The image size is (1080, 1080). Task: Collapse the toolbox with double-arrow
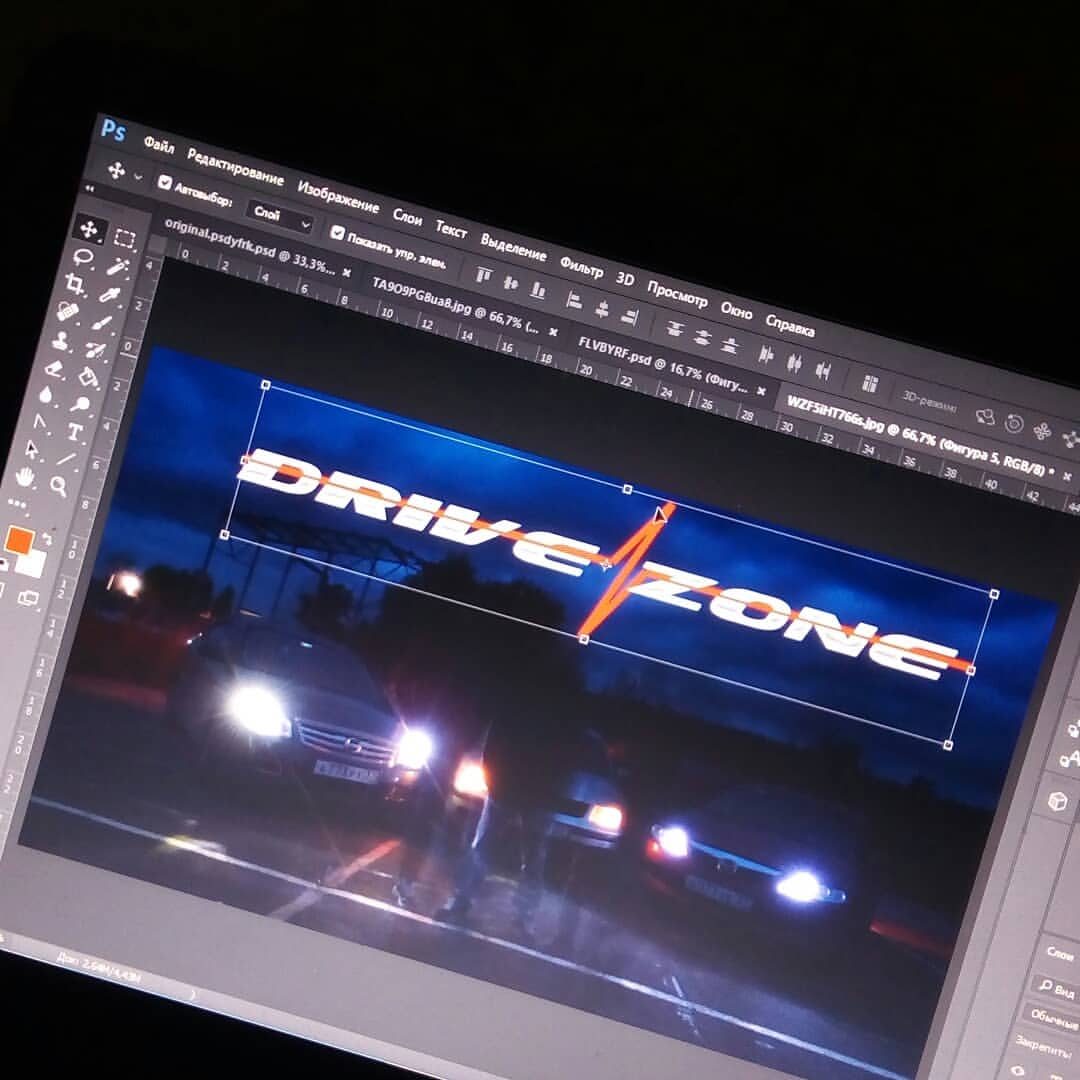[90, 187]
